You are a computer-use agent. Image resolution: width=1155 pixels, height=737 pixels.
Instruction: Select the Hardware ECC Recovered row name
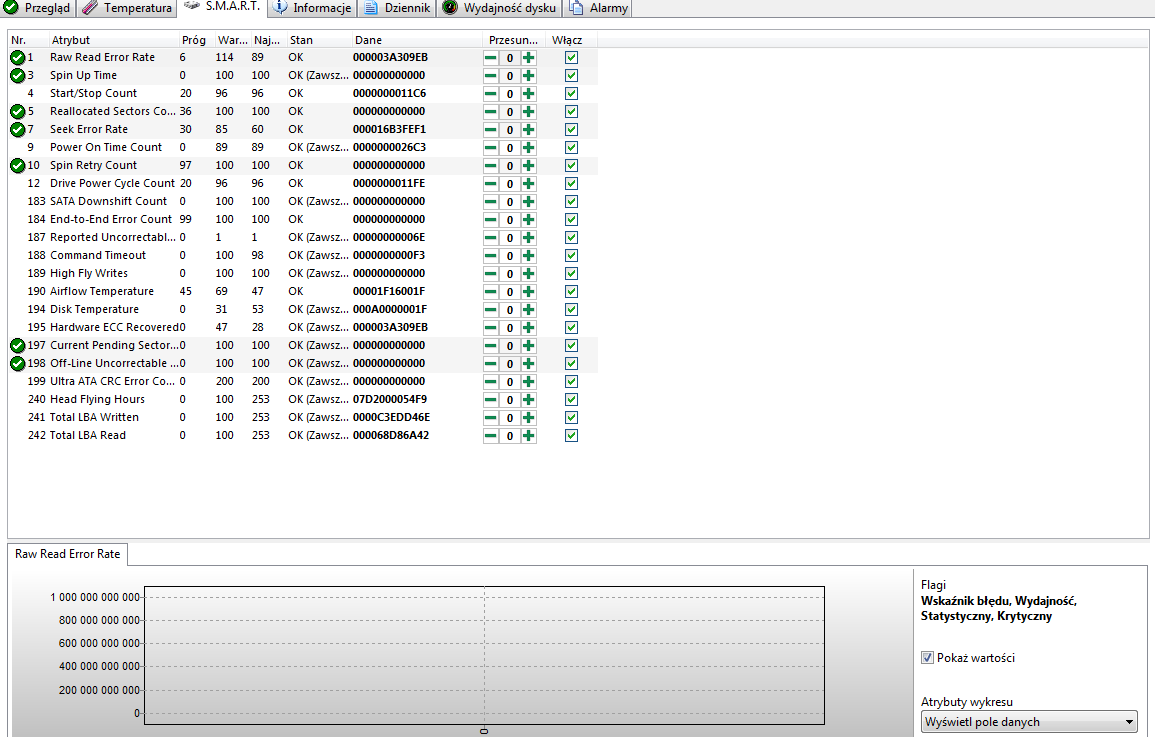114,327
